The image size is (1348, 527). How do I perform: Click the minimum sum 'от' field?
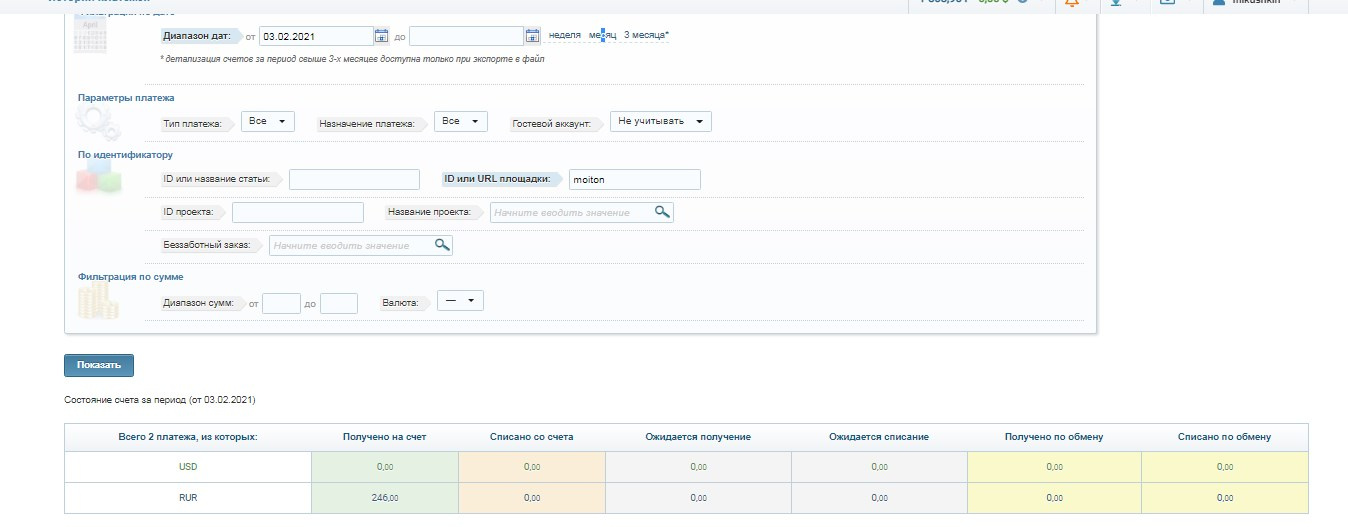(281, 302)
